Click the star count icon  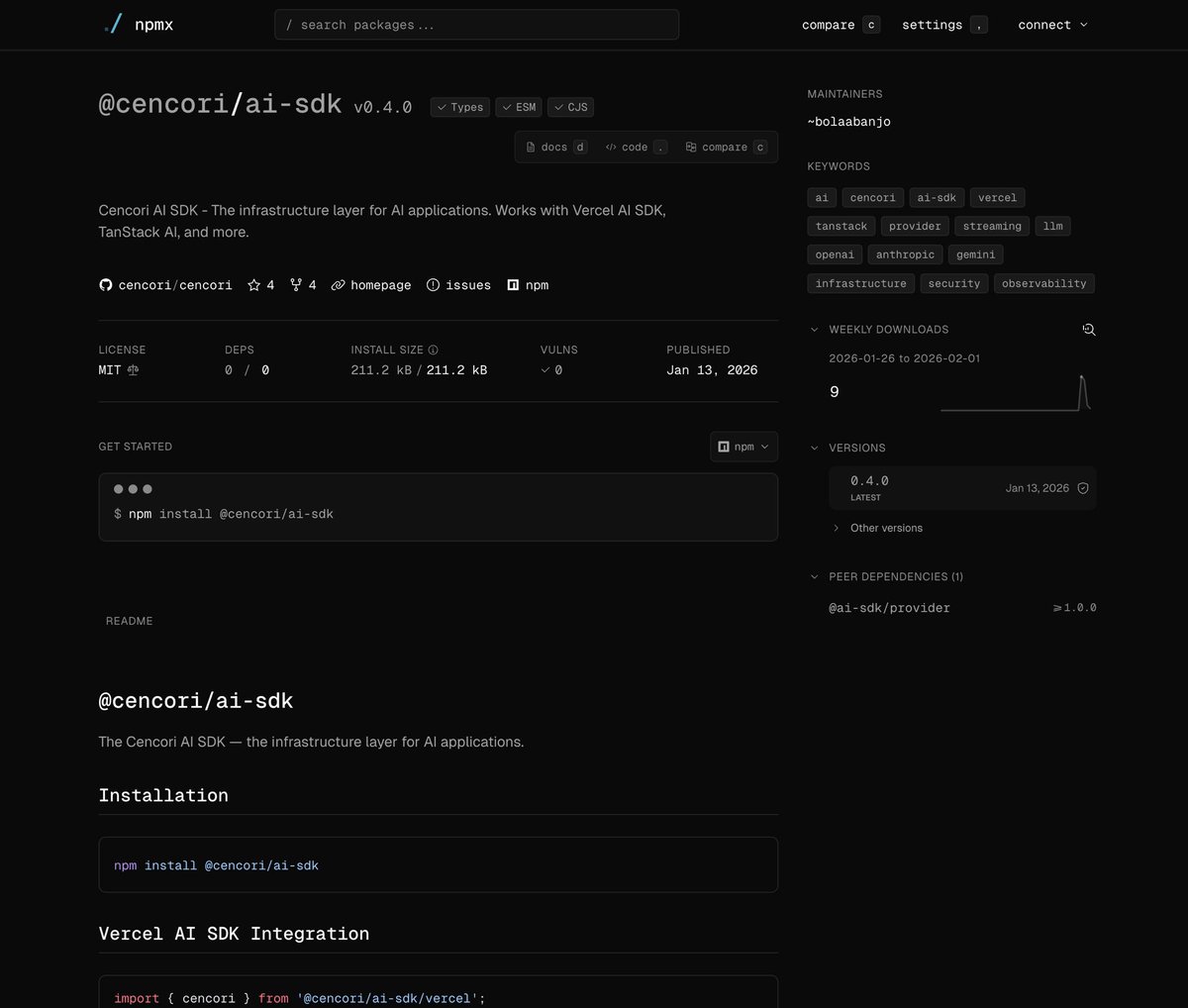[254, 285]
